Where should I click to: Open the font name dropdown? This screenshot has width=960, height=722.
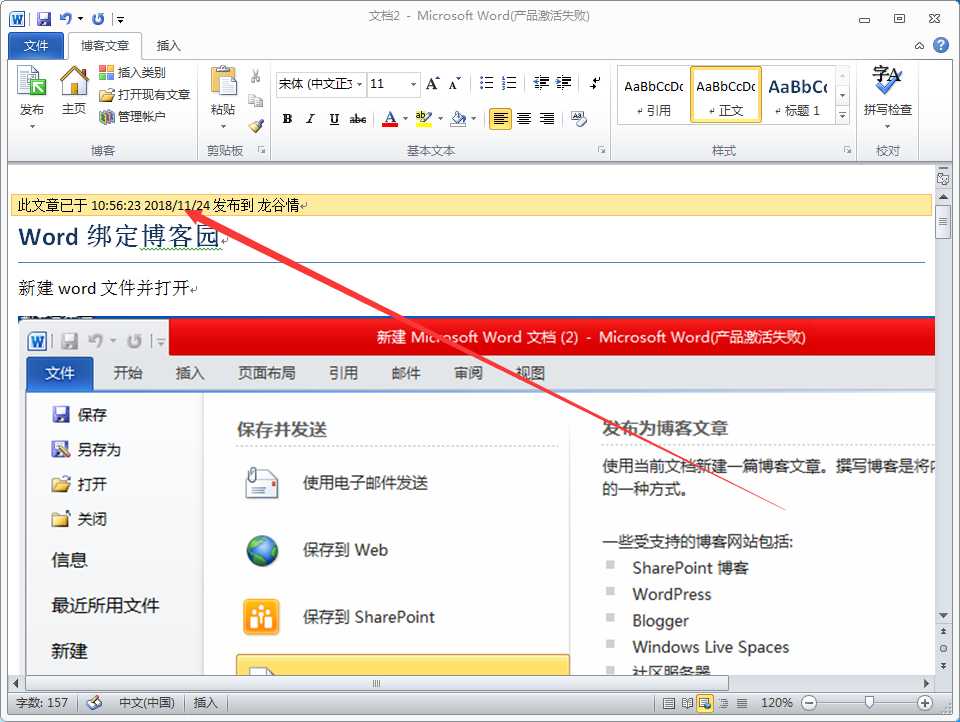(x=359, y=84)
